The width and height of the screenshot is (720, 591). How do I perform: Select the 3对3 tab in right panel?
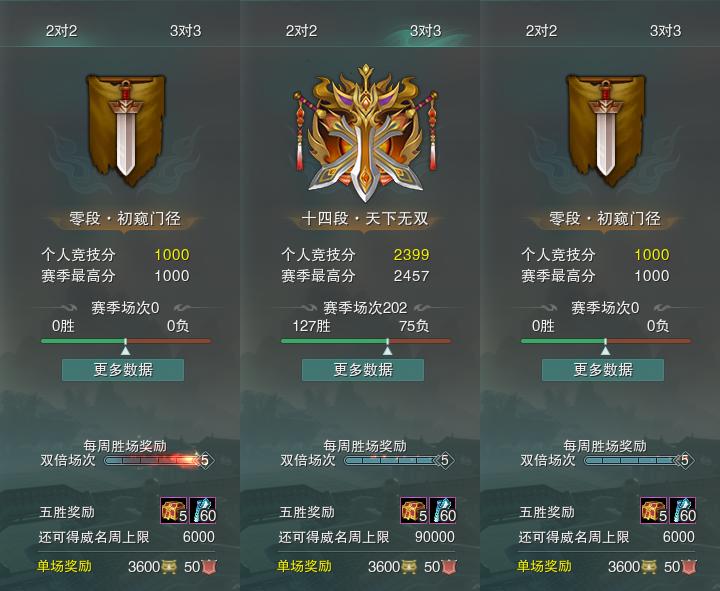click(x=665, y=31)
